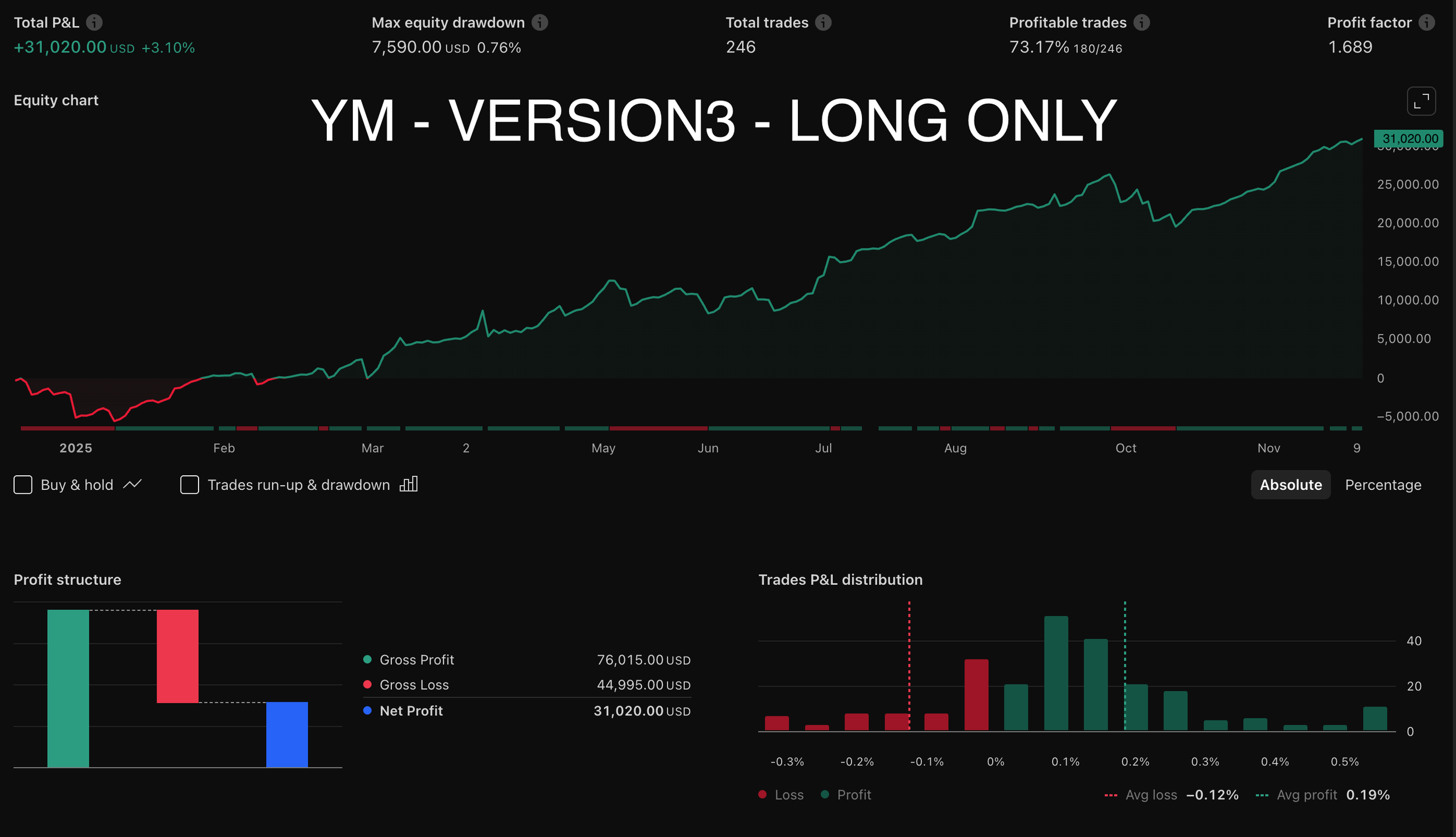This screenshot has height=837, width=1456.
Task: Click the Oct label on the time axis
Action: click(x=1126, y=448)
